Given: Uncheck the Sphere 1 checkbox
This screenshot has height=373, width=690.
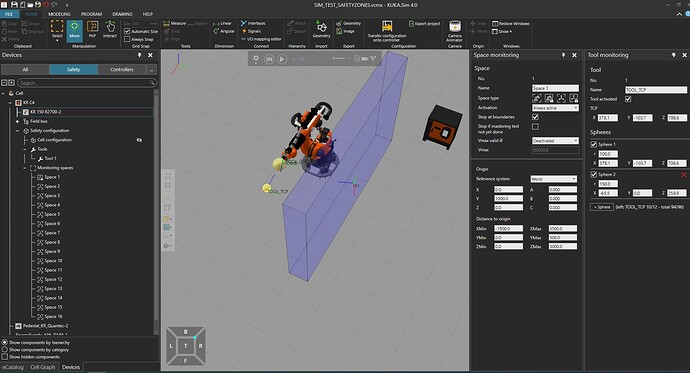Looking at the screenshot, I should (594, 144).
